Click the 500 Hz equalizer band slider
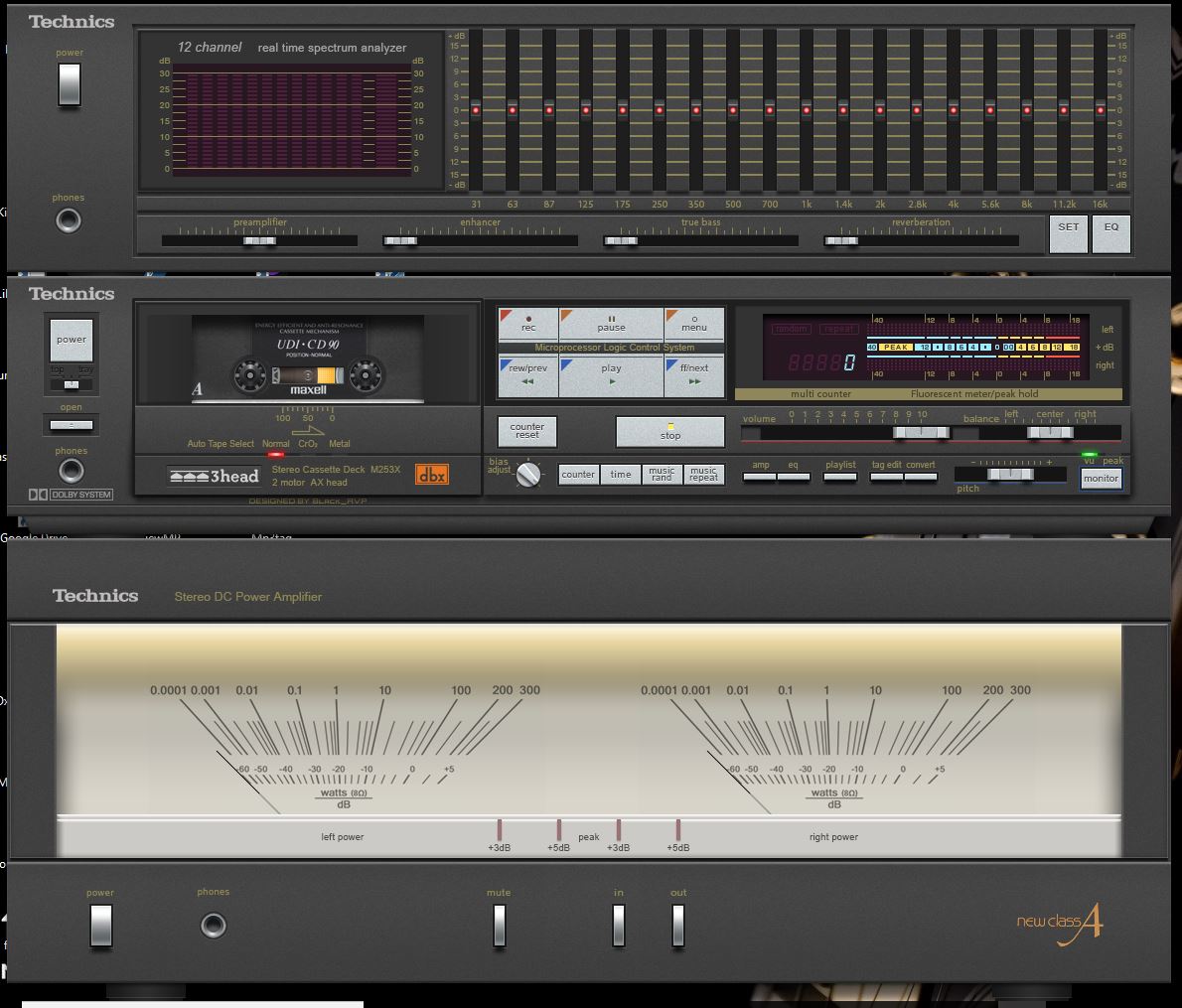The image size is (1182, 1008). click(733, 110)
